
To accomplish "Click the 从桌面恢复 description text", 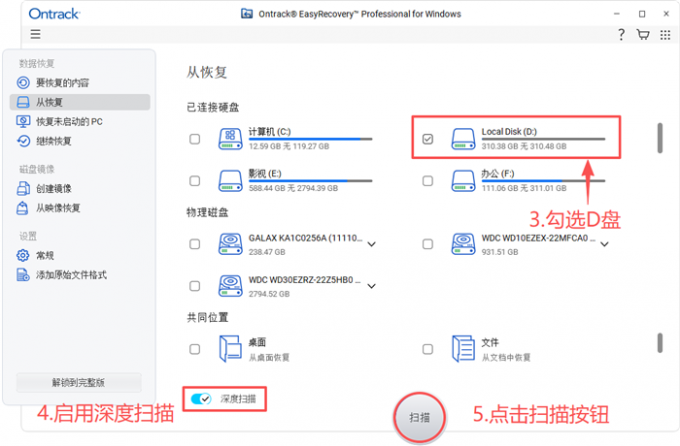I will (x=269, y=357).
